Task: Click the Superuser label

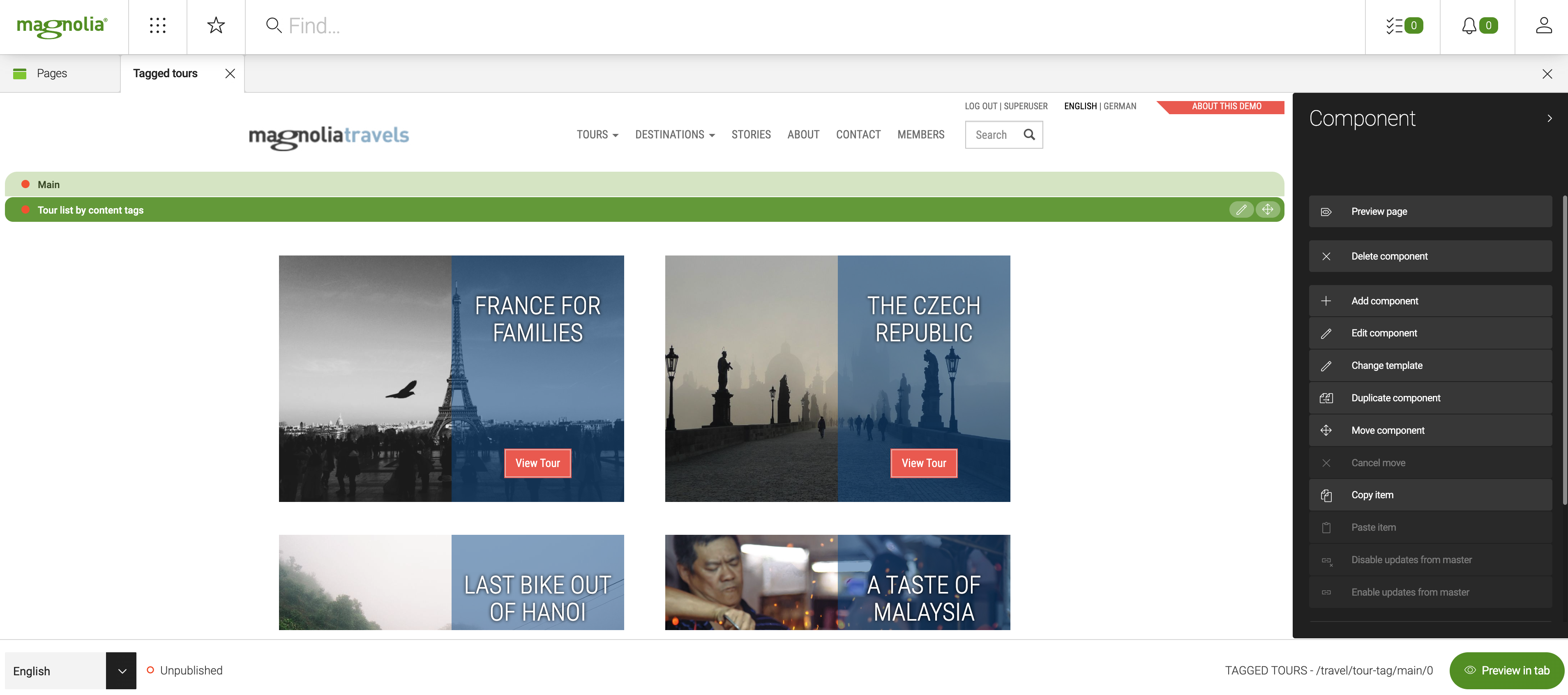Action: click(x=1026, y=106)
